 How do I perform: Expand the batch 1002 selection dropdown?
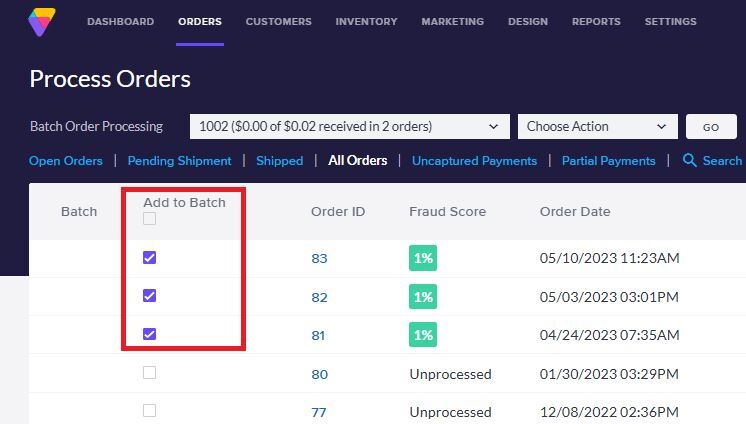click(350, 127)
